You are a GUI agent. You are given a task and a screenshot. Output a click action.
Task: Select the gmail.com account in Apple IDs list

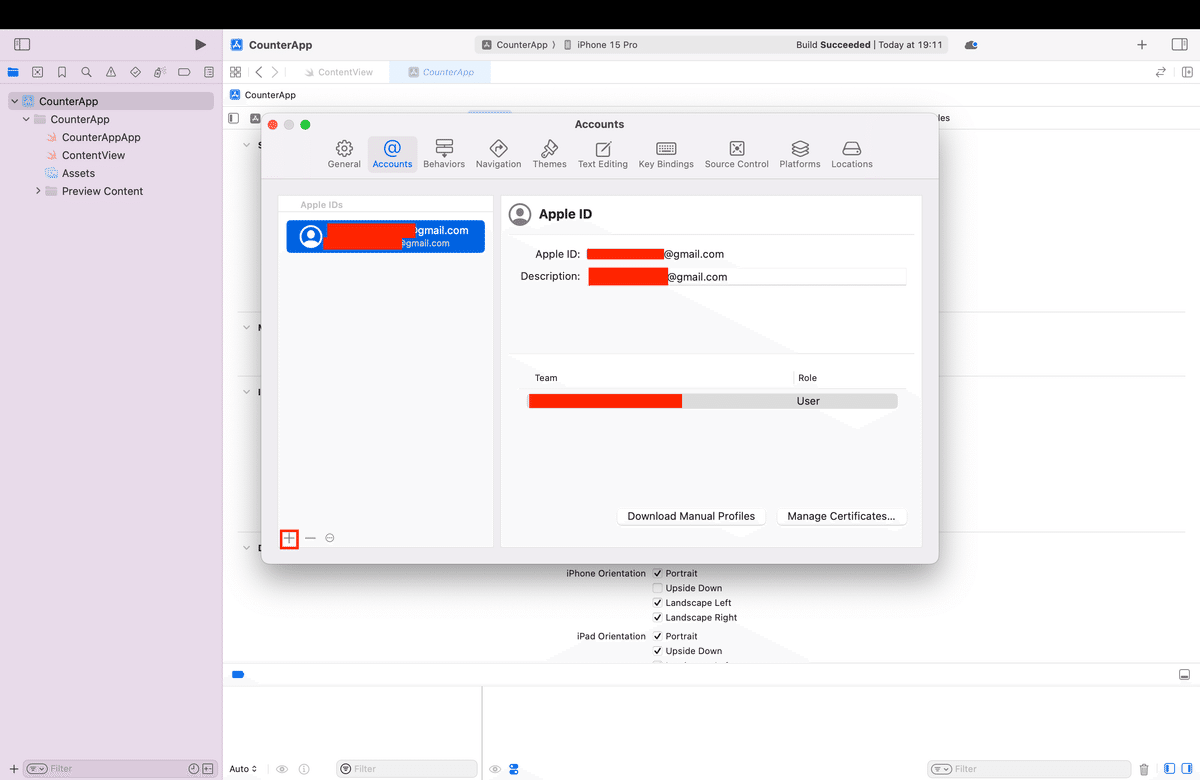(386, 236)
